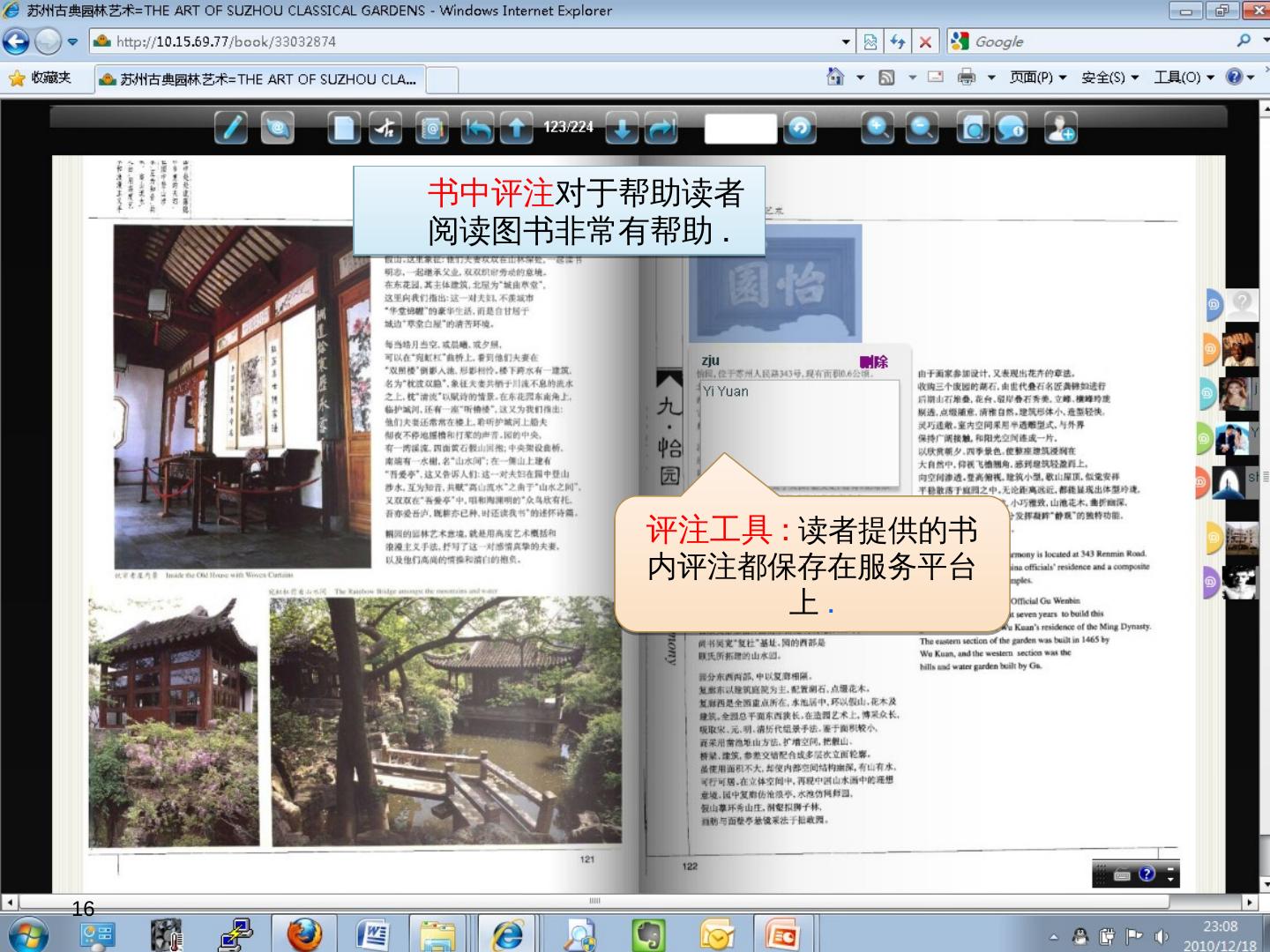Open the Outlook taskbar icon
This screenshot has width=1270, height=952.
(717, 933)
